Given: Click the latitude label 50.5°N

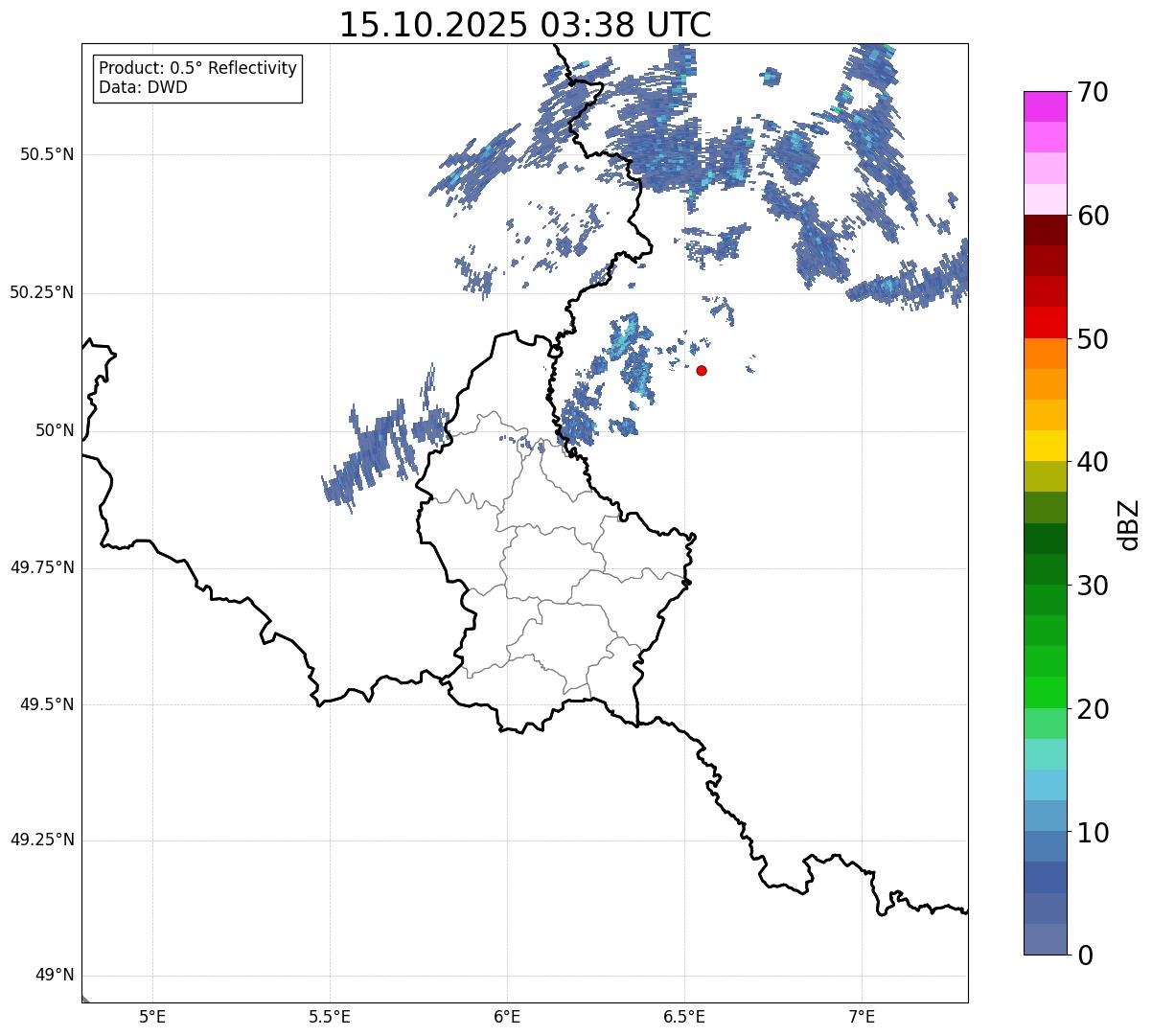Looking at the screenshot, I should point(47,154).
